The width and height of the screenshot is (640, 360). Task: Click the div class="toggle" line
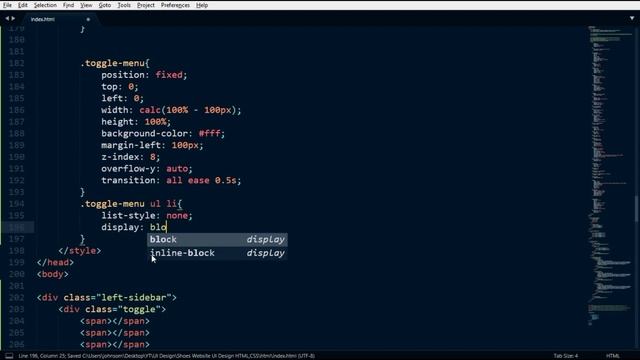(x=112, y=309)
